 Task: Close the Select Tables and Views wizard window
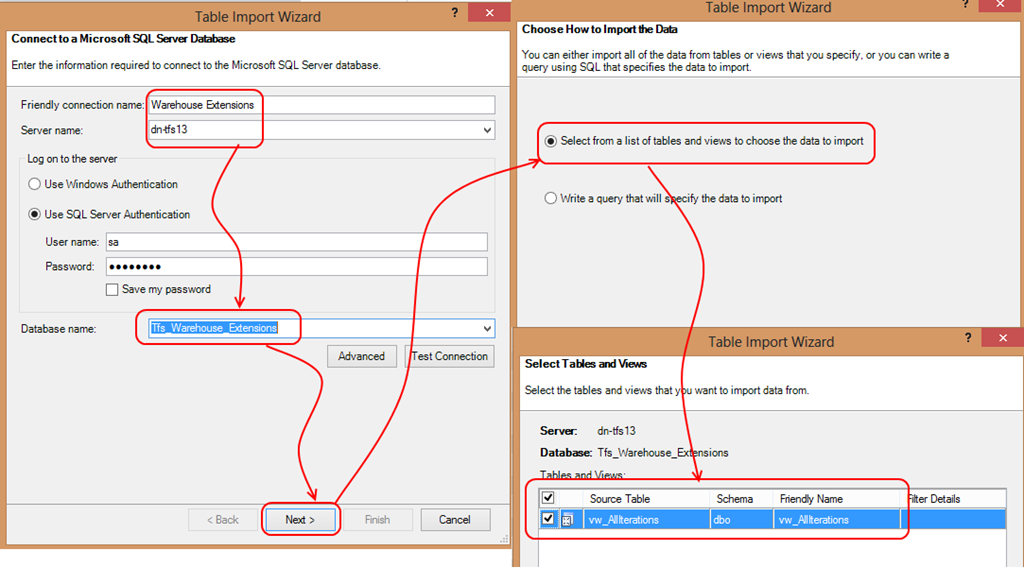1004,341
